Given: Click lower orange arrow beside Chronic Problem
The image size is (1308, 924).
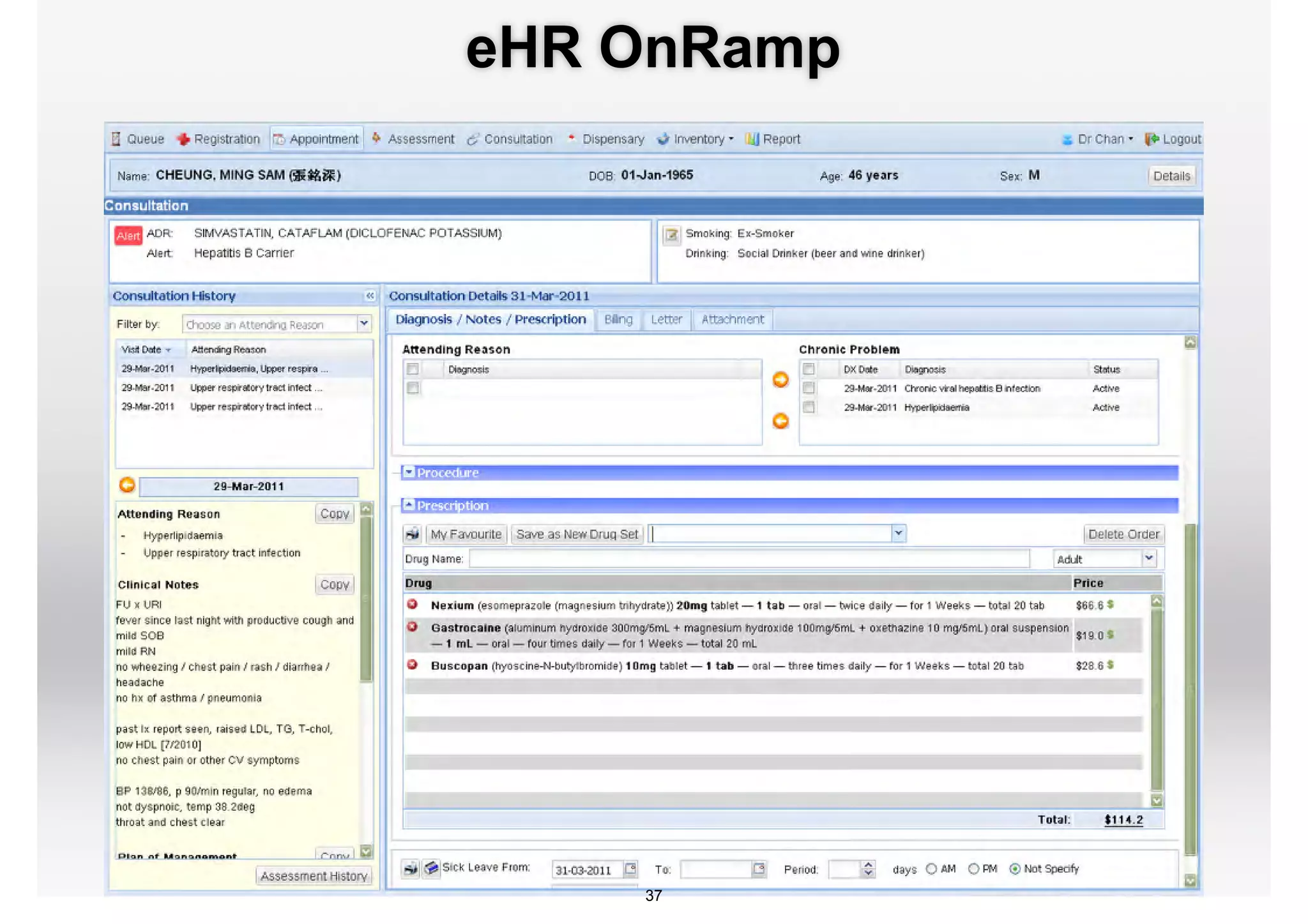Looking at the screenshot, I should (780, 421).
